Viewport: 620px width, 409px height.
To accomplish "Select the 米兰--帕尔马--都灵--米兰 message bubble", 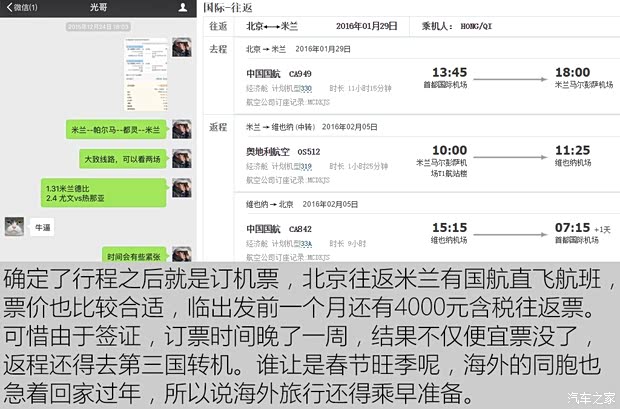I will coord(118,130).
